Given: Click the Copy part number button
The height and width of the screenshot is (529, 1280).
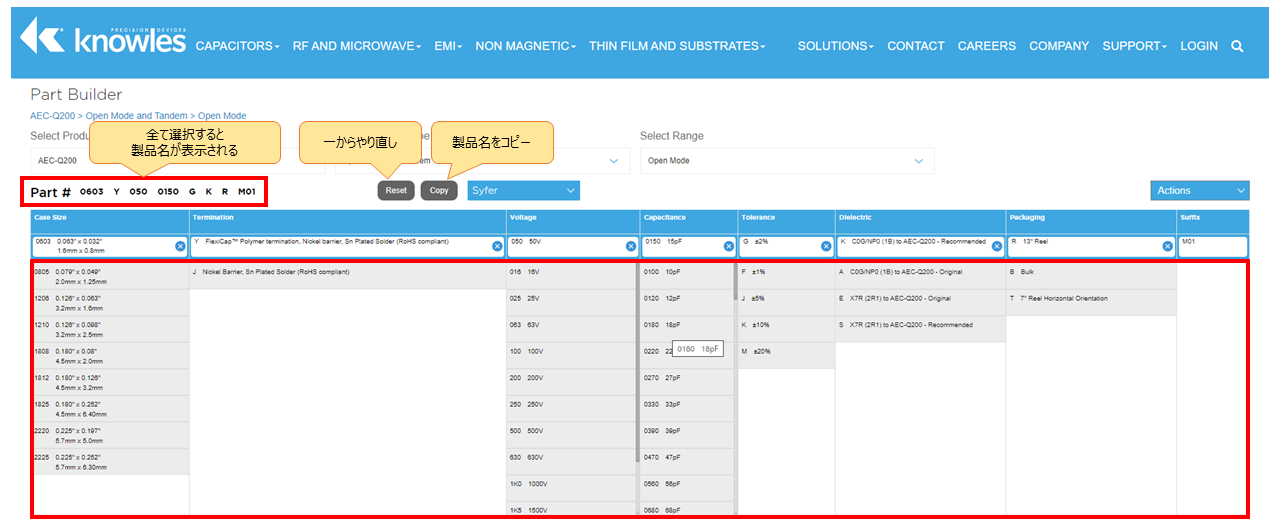Looking at the screenshot, I should tap(439, 190).
